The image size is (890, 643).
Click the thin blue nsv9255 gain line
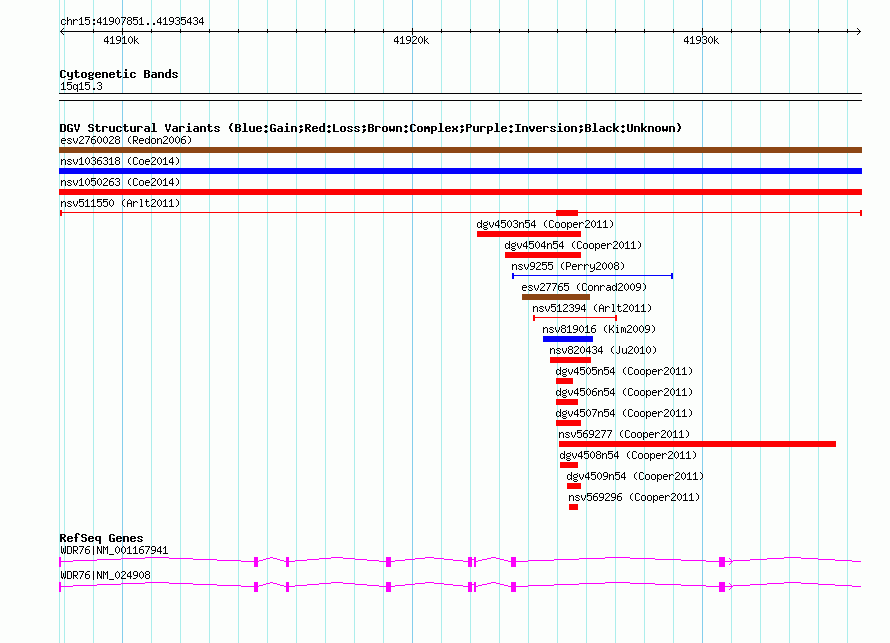(x=593, y=276)
